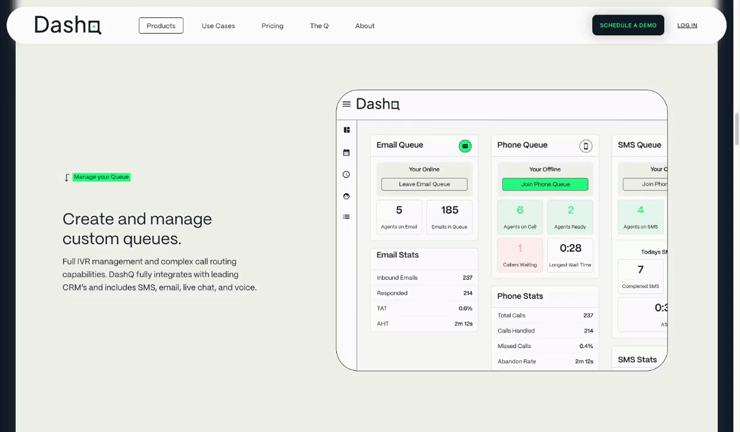Click the DashQ logo inside the dashboard preview

378,104
